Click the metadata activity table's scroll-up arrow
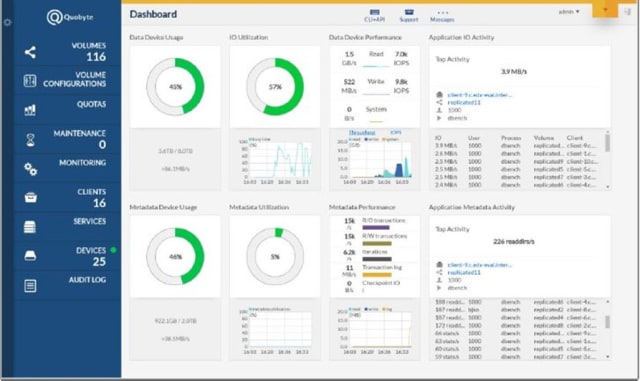This screenshot has height=381, width=640. point(608,302)
